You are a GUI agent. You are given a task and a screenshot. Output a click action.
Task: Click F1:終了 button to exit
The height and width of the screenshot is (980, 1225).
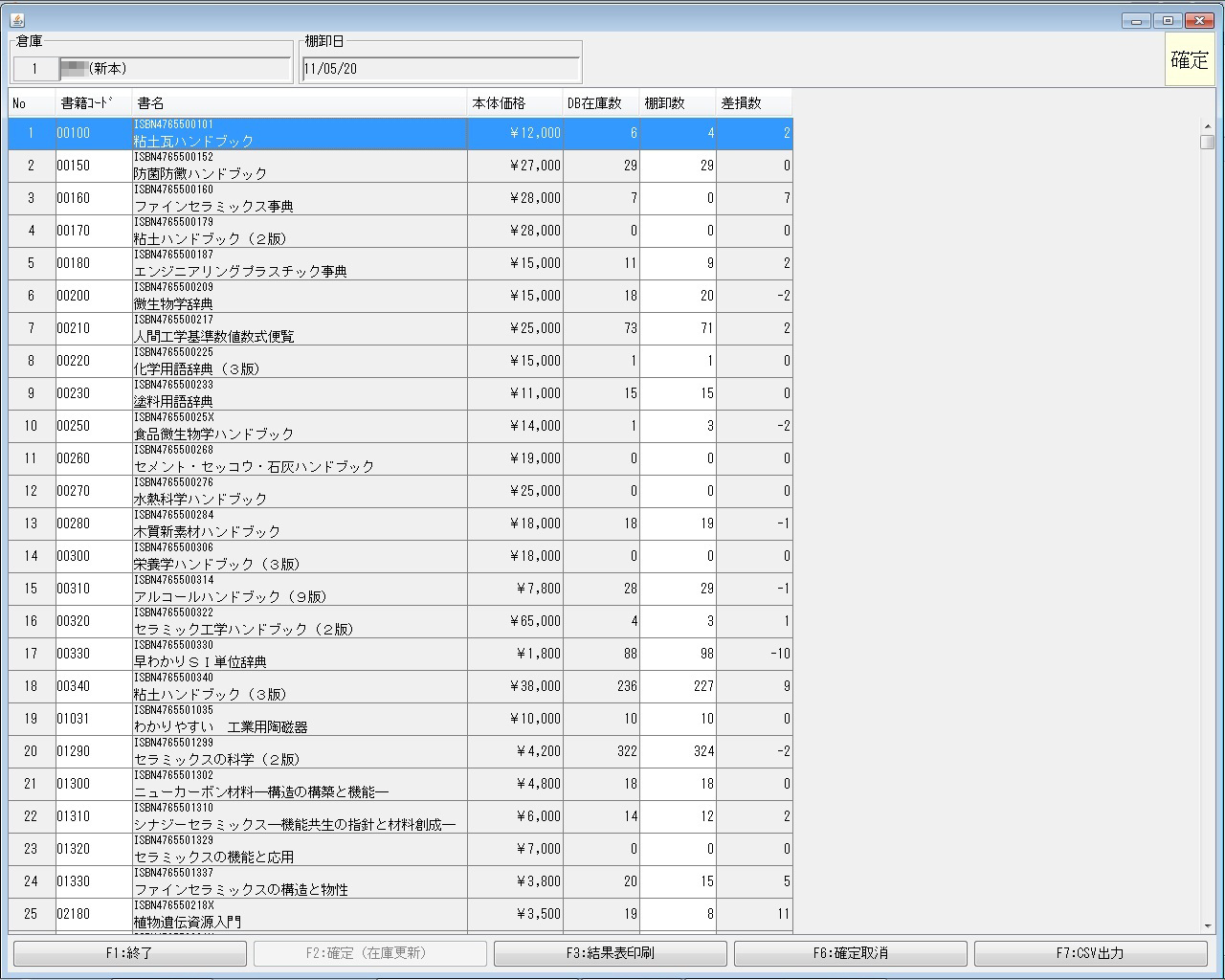[130, 953]
